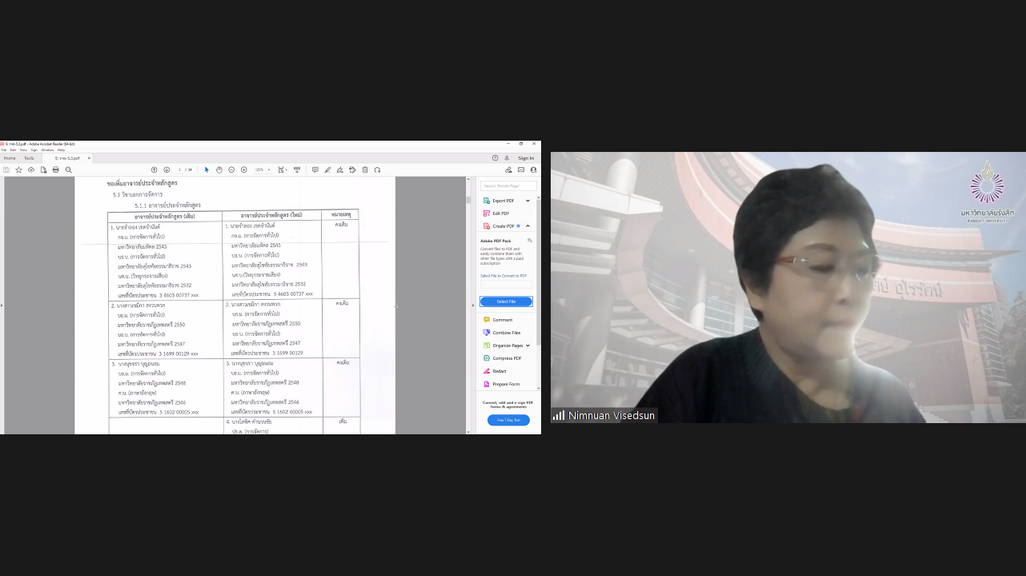Screen dimensions: 1026x576
Task: Click the share link icon
Action: tap(508, 170)
